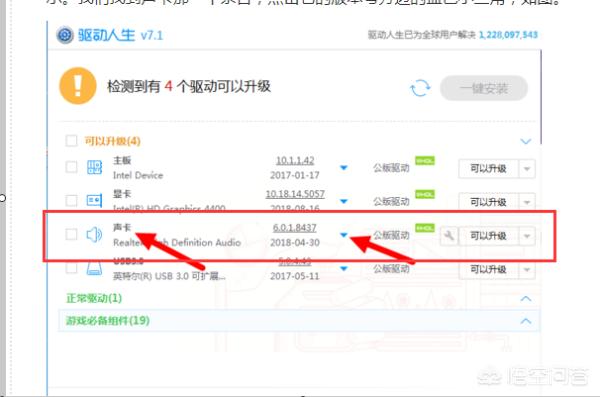Click the wrench repair icon for 声卡
Viewport: 600px width, 397px height.
point(449,235)
